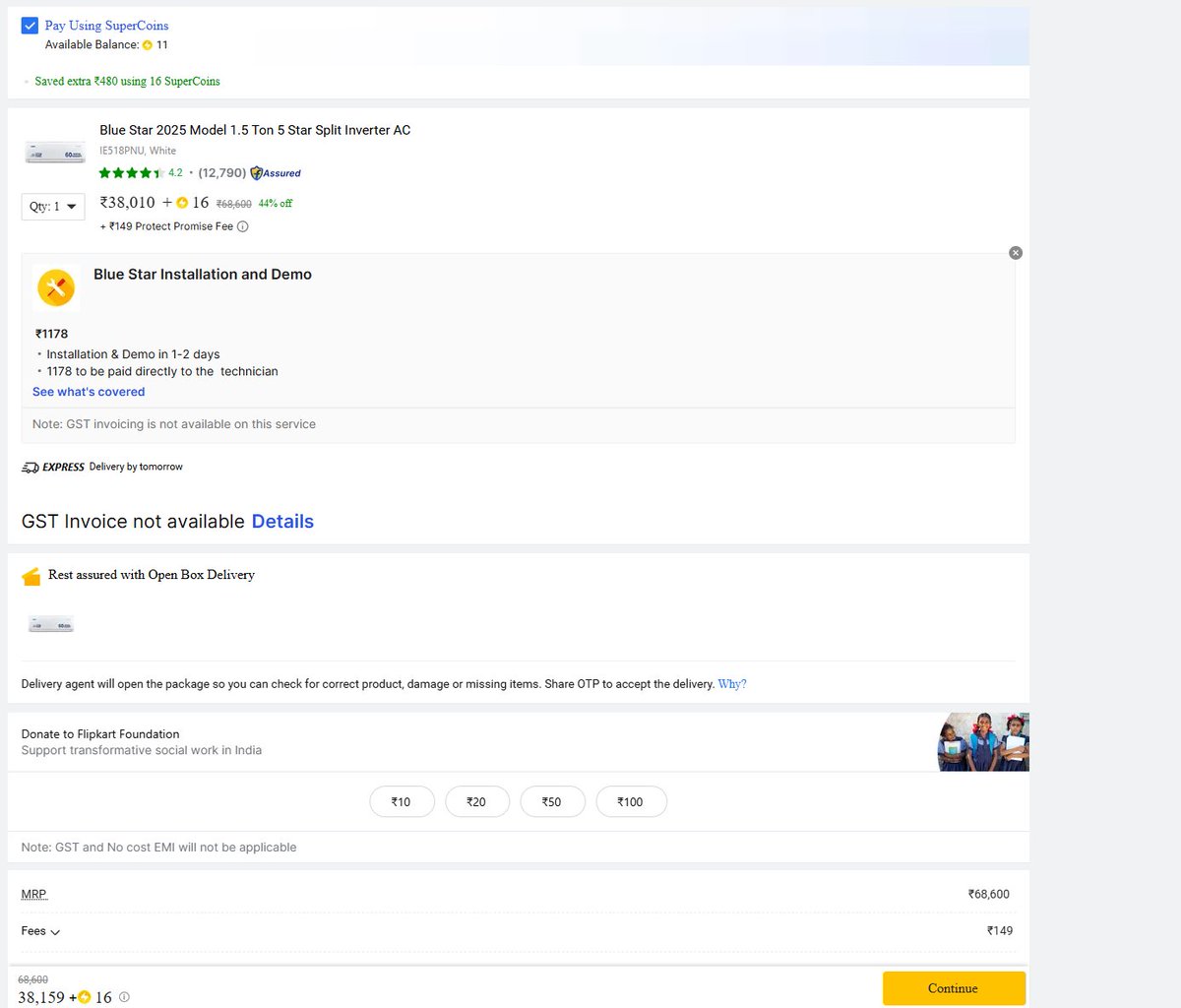Click the SuperCoin icon in bottom total
The width and height of the screenshot is (1181, 1008).
click(85, 997)
